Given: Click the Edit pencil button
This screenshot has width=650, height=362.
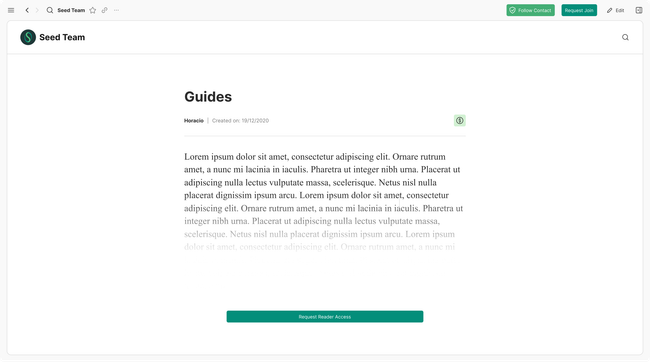Looking at the screenshot, I should click(x=616, y=10).
